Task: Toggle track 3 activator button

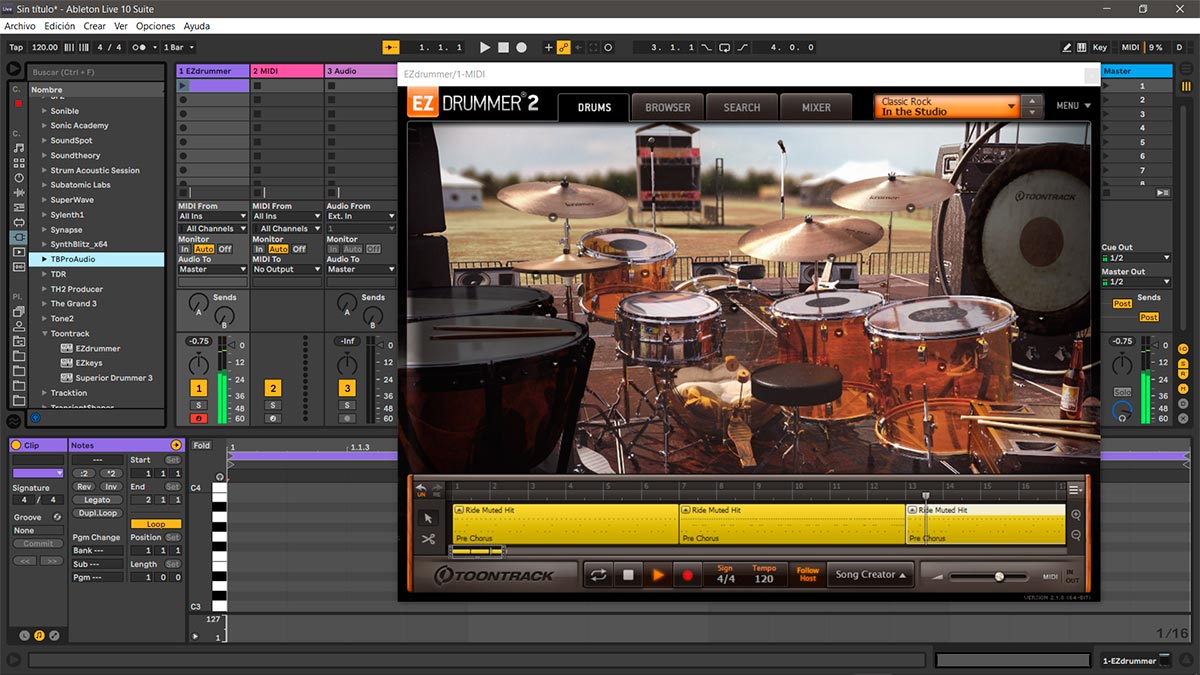Action: 346,388
